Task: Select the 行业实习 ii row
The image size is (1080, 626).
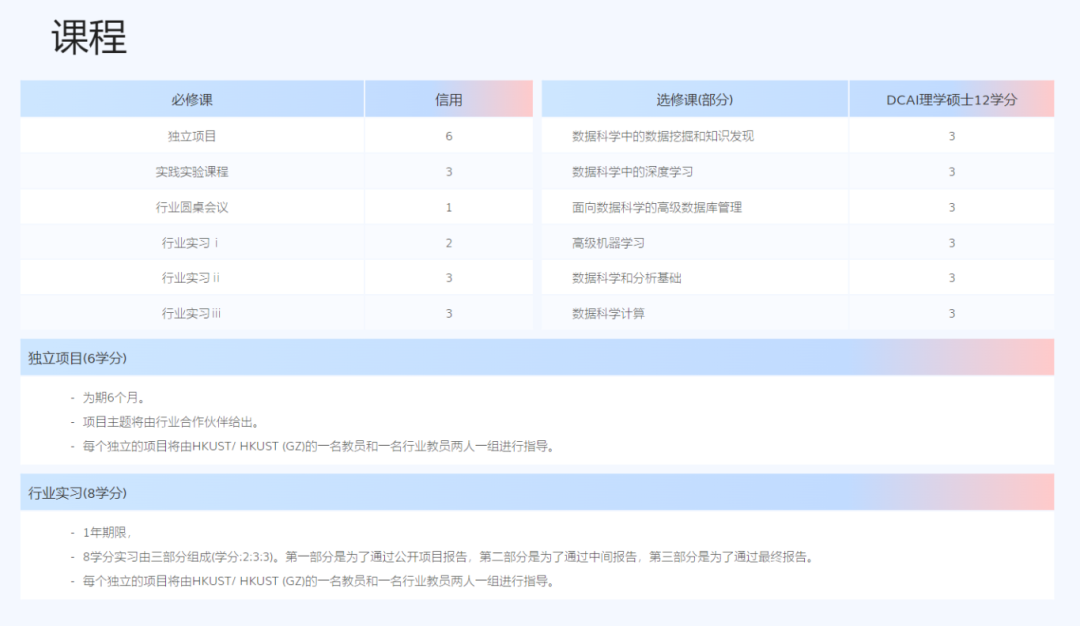Action: click(x=190, y=277)
